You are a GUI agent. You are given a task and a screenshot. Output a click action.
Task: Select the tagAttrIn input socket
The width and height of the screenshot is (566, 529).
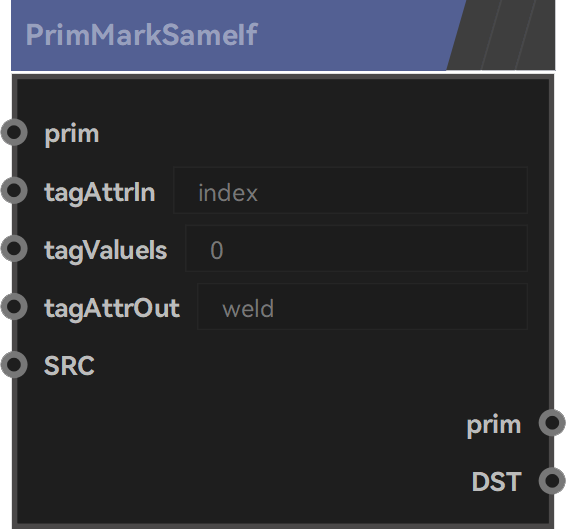tap(14, 190)
